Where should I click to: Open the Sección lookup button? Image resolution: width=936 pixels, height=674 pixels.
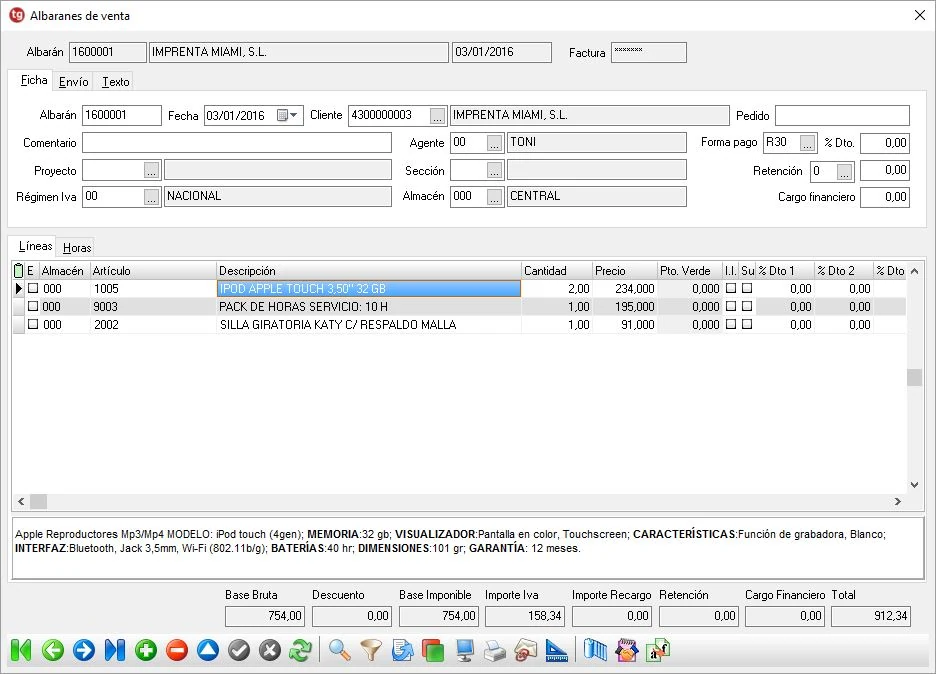494,171
